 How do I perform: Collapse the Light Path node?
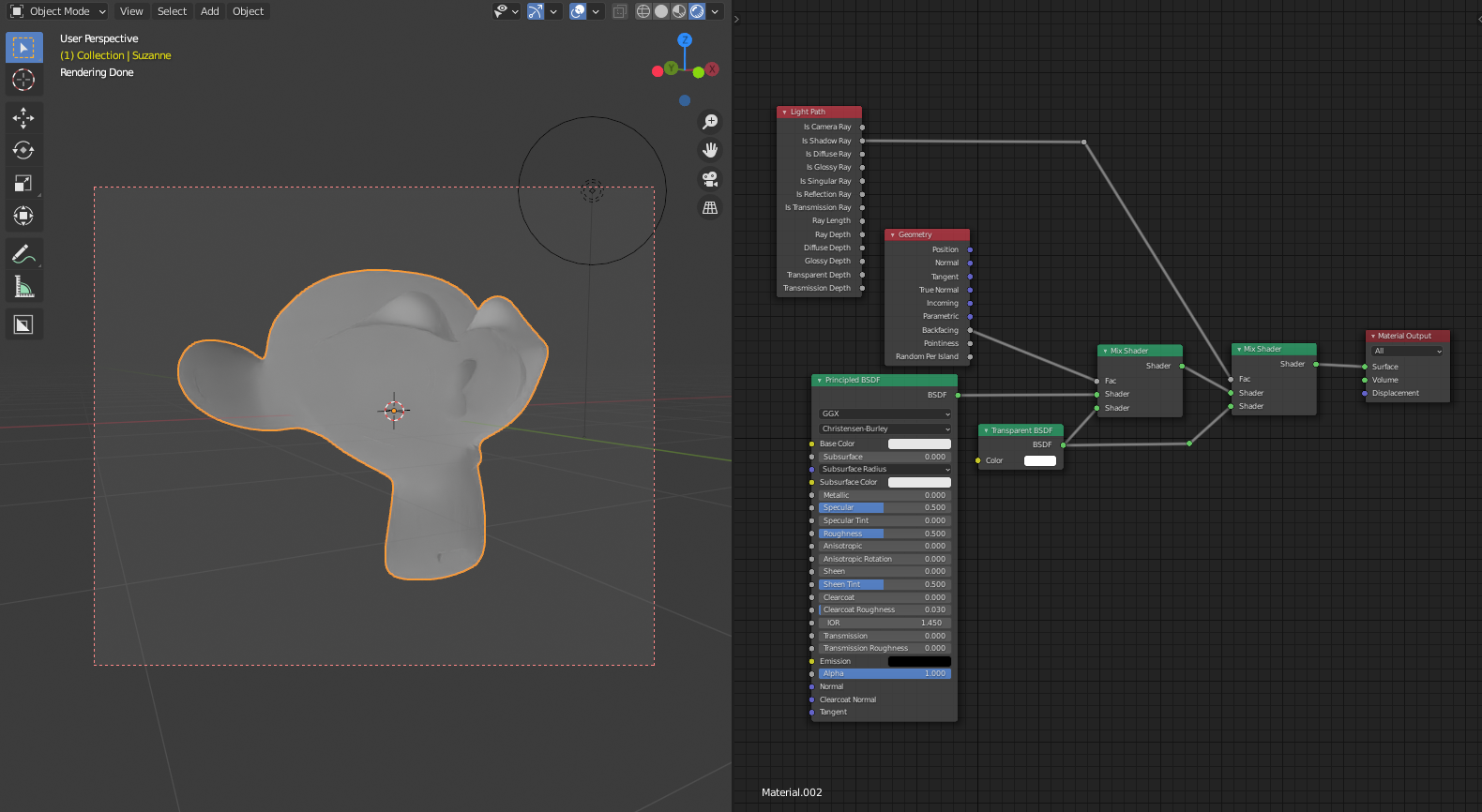(784, 112)
